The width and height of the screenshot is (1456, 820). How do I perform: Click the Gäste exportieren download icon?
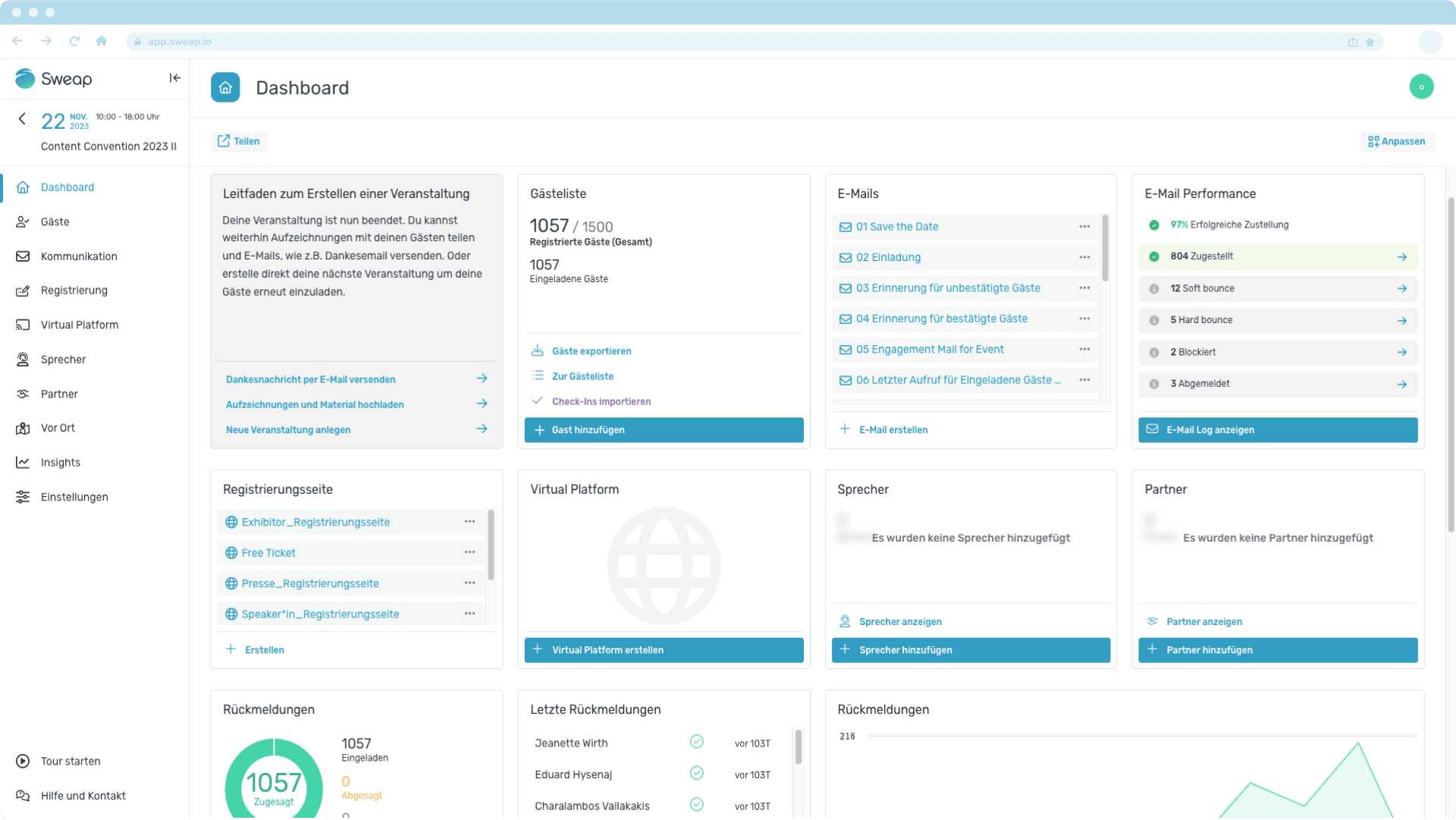pyautogui.click(x=538, y=350)
